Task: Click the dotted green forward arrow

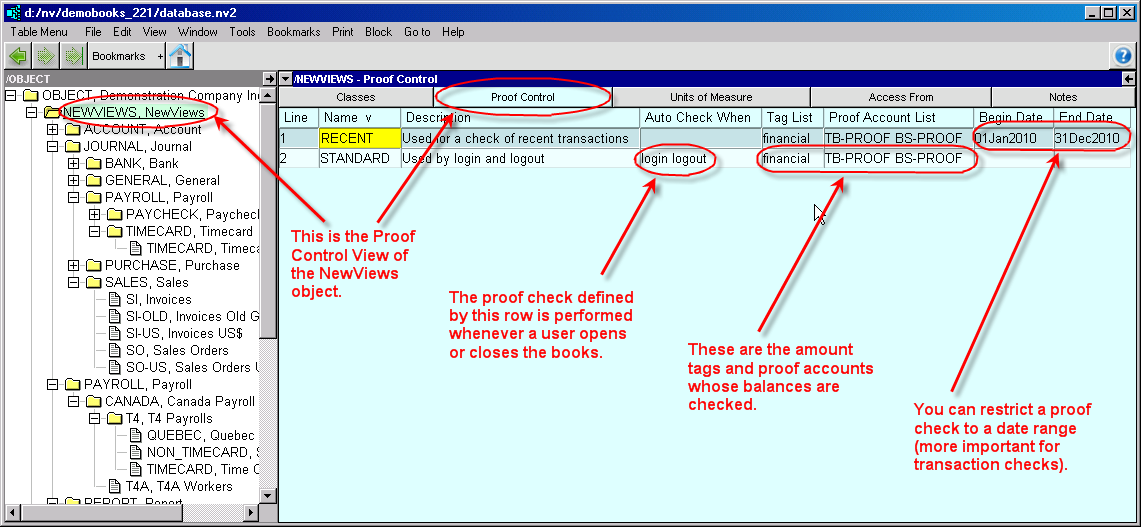Action: tap(46, 56)
